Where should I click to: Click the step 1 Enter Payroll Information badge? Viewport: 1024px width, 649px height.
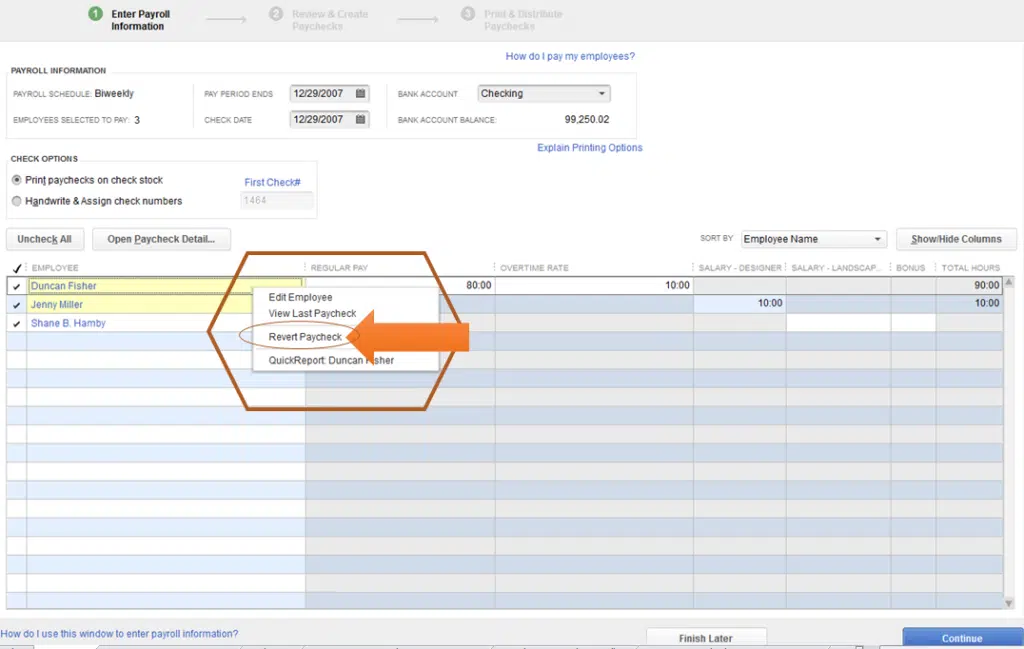click(95, 14)
